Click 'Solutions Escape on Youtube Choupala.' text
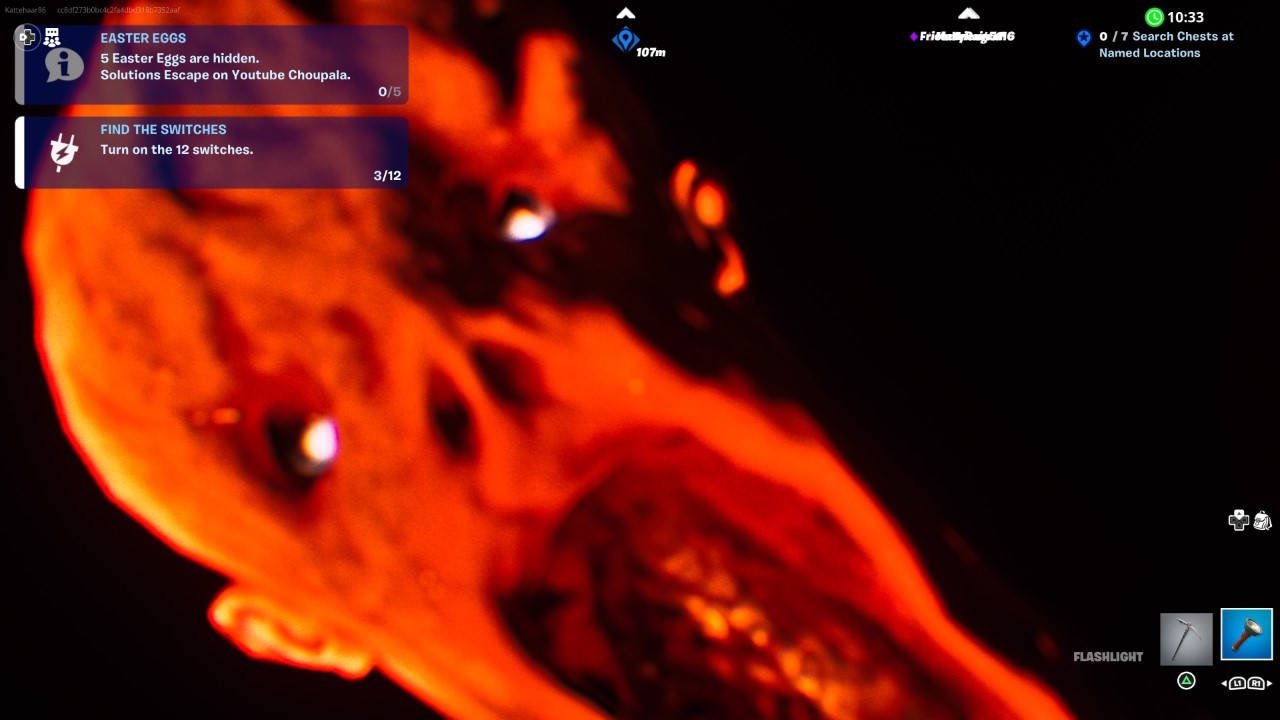Screen dimensions: 1280x720 (225, 75)
